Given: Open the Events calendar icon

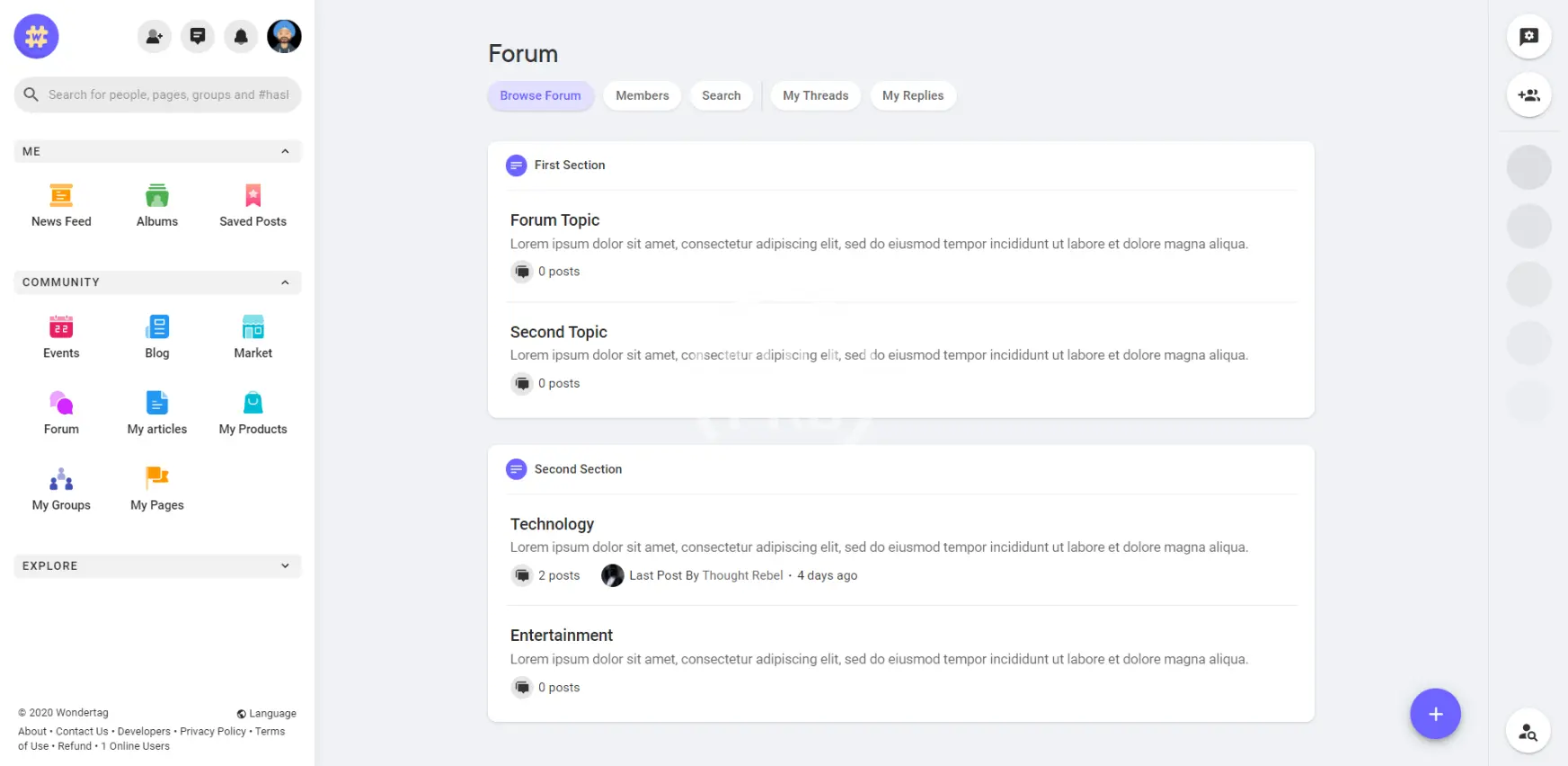Looking at the screenshot, I should point(61,327).
